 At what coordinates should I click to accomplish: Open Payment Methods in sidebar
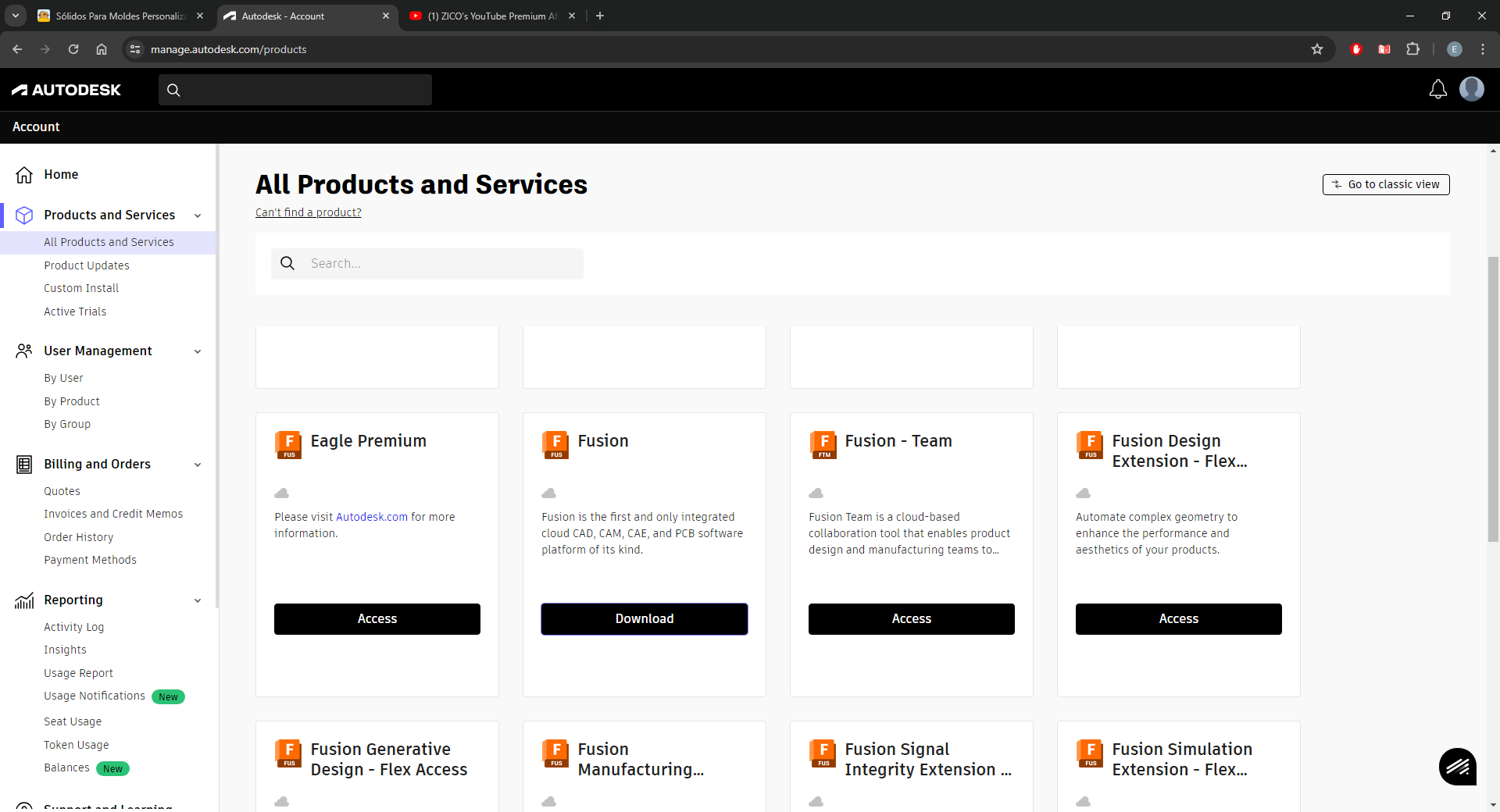[x=90, y=560]
